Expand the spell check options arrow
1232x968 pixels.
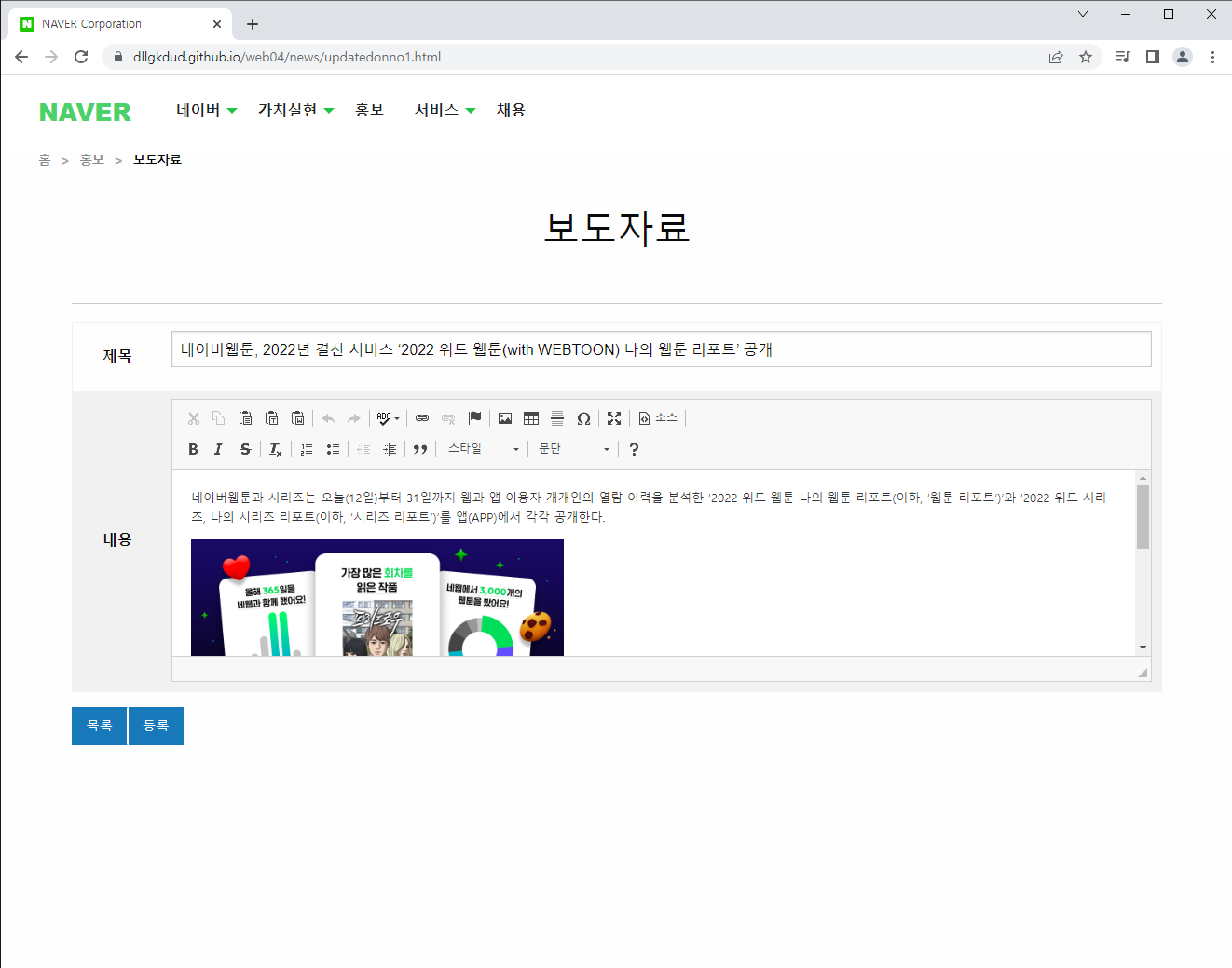click(x=395, y=417)
